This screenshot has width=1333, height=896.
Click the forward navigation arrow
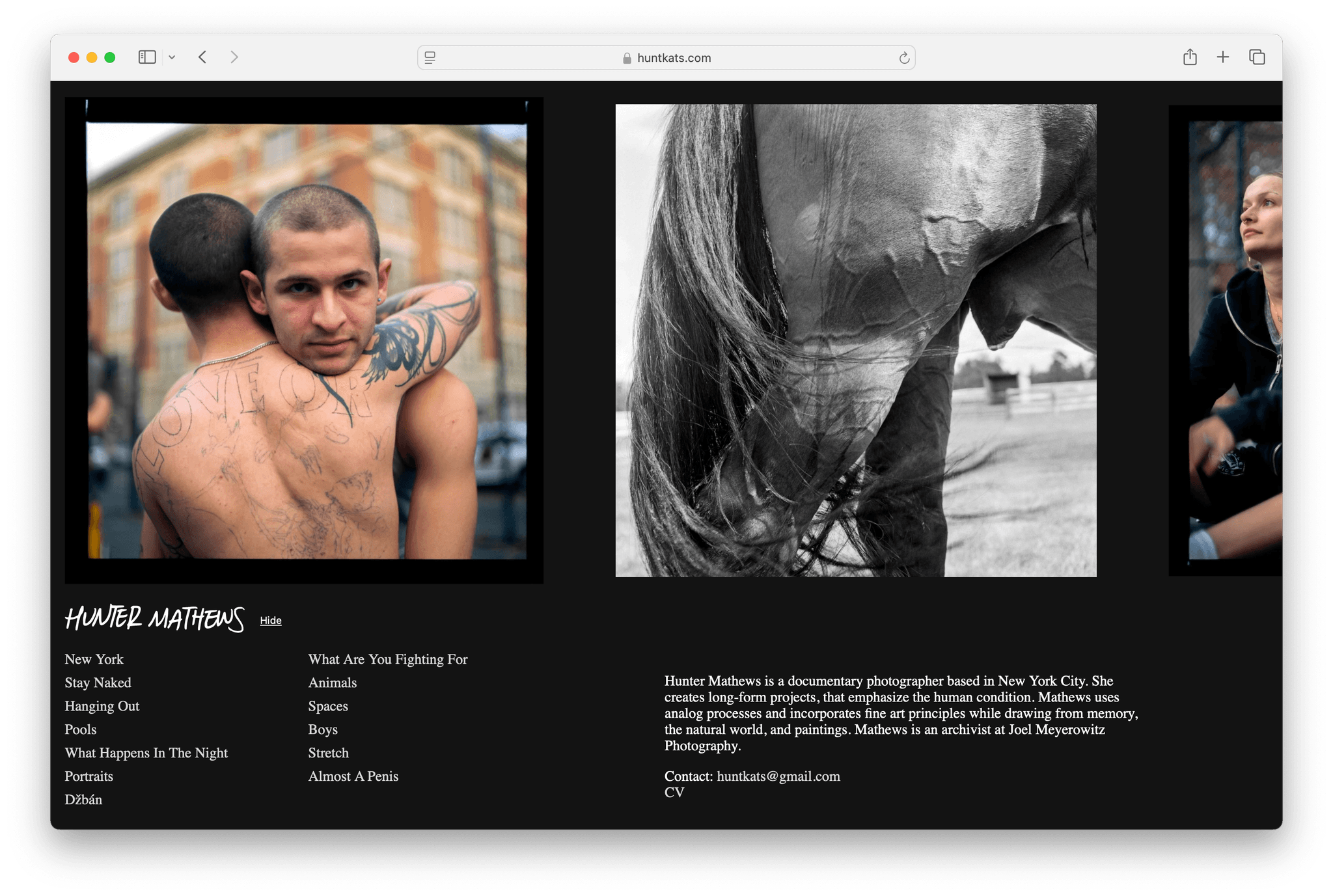[234, 57]
